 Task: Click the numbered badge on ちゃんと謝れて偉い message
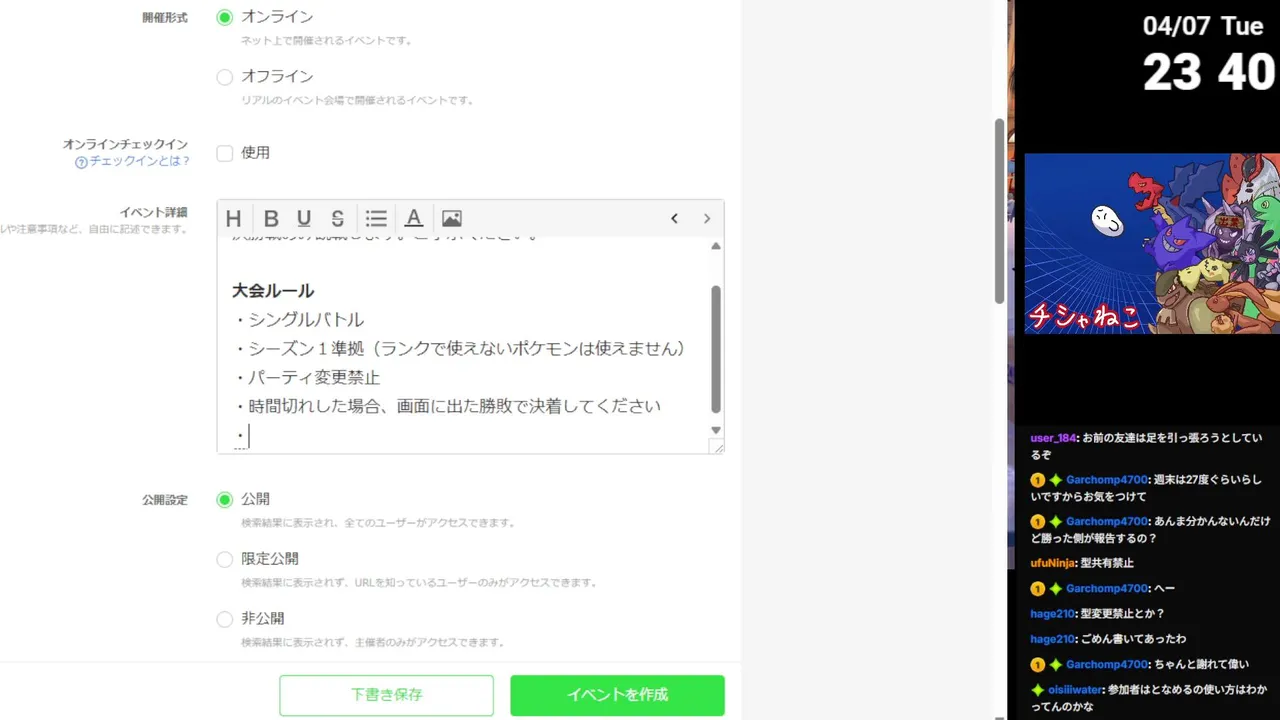[1037, 665]
